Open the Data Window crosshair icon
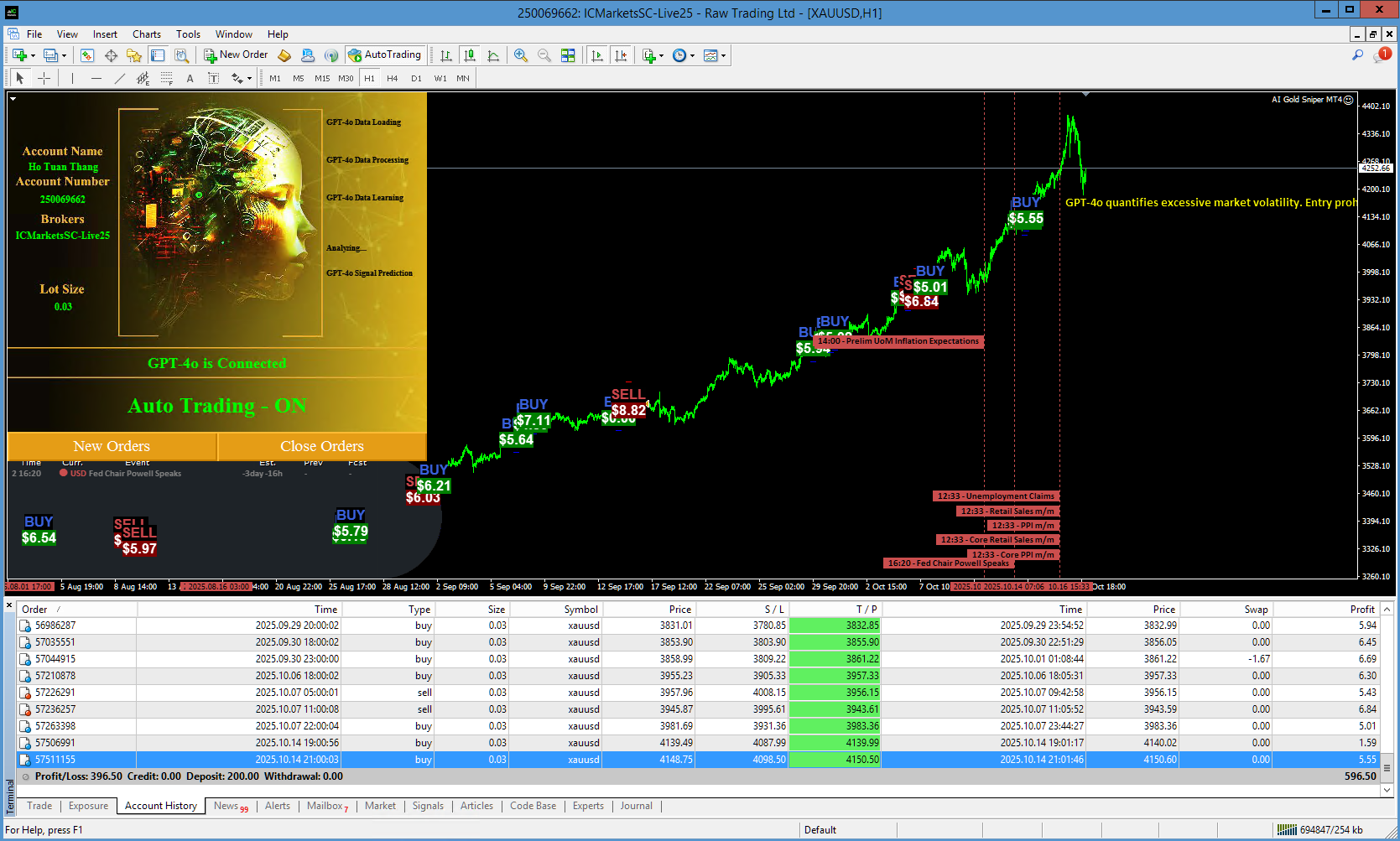The width and height of the screenshot is (1400, 841). (x=111, y=55)
